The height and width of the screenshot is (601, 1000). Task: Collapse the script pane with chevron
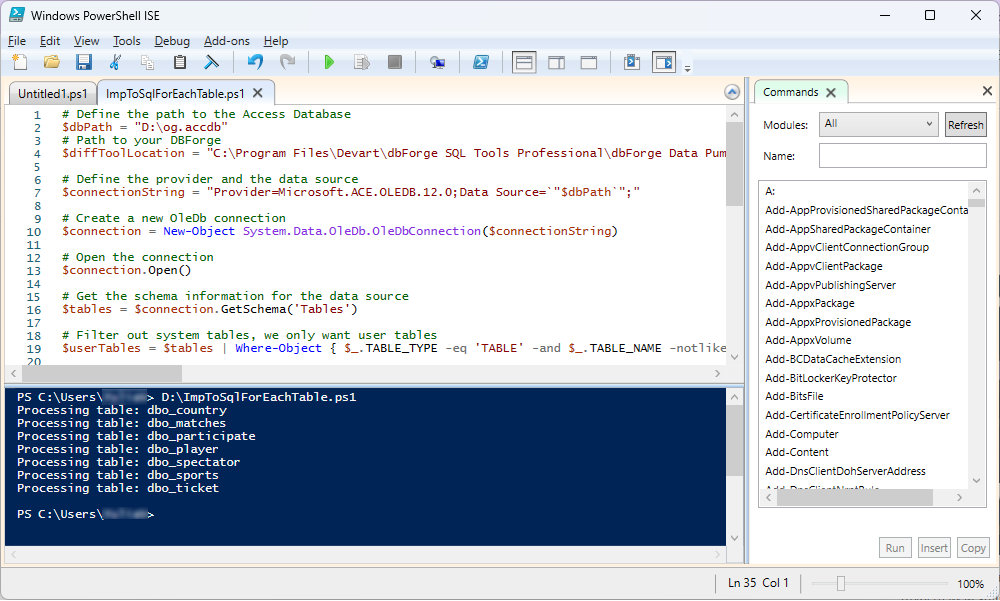pyautogui.click(x=732, y=93)
